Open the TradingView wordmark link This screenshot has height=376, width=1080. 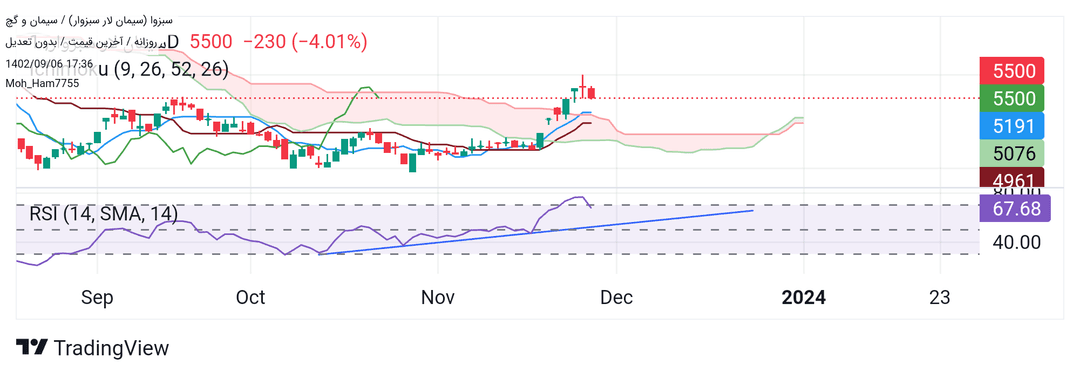coord(111,348)
